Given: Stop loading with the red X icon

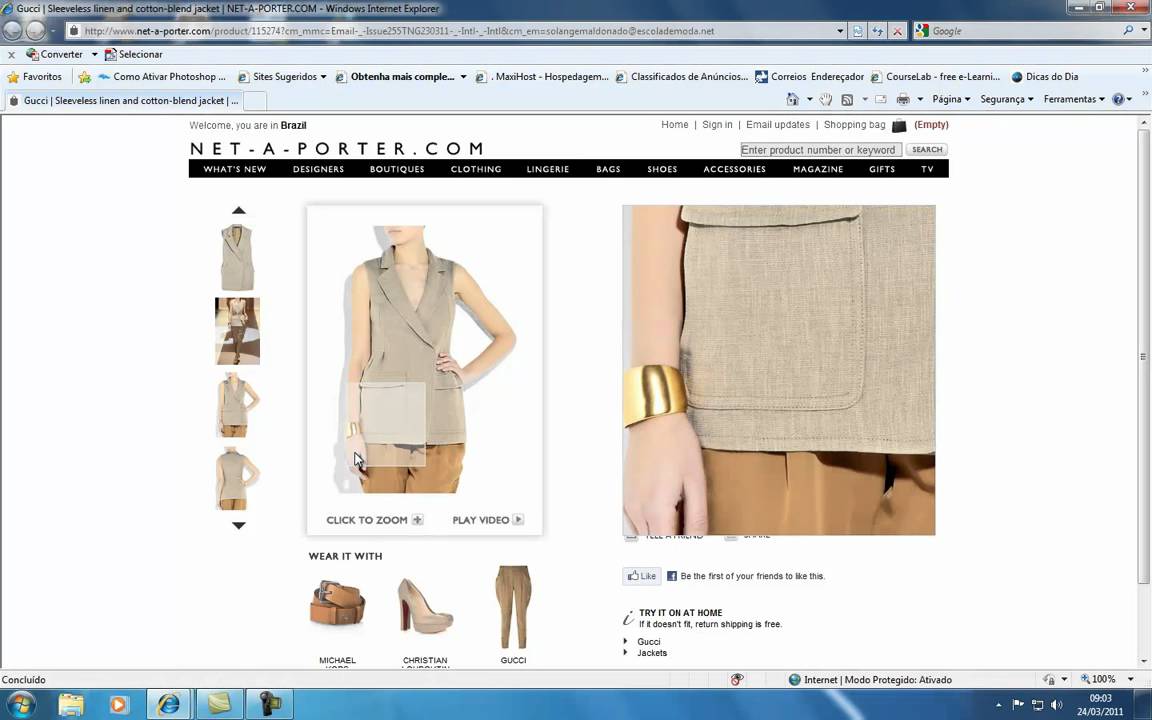Looking at the screenshot, I should (897, 31).
